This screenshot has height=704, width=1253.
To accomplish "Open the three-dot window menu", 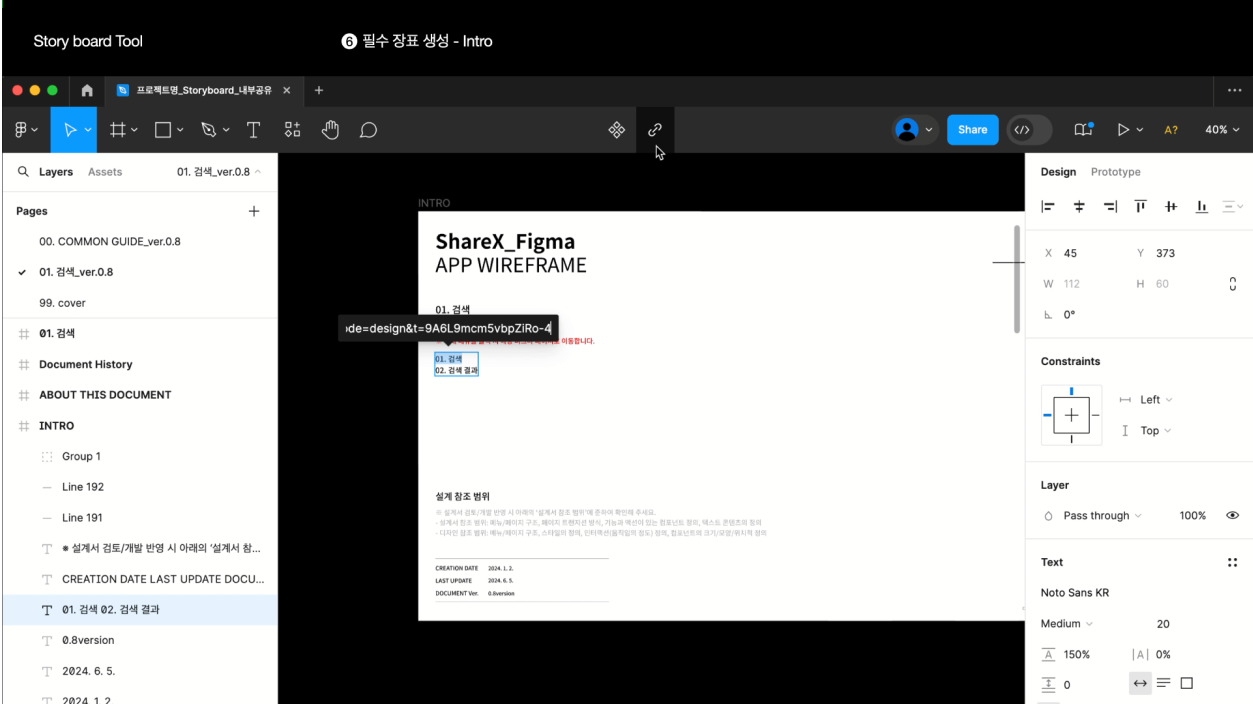I will tap(1234, 91).
